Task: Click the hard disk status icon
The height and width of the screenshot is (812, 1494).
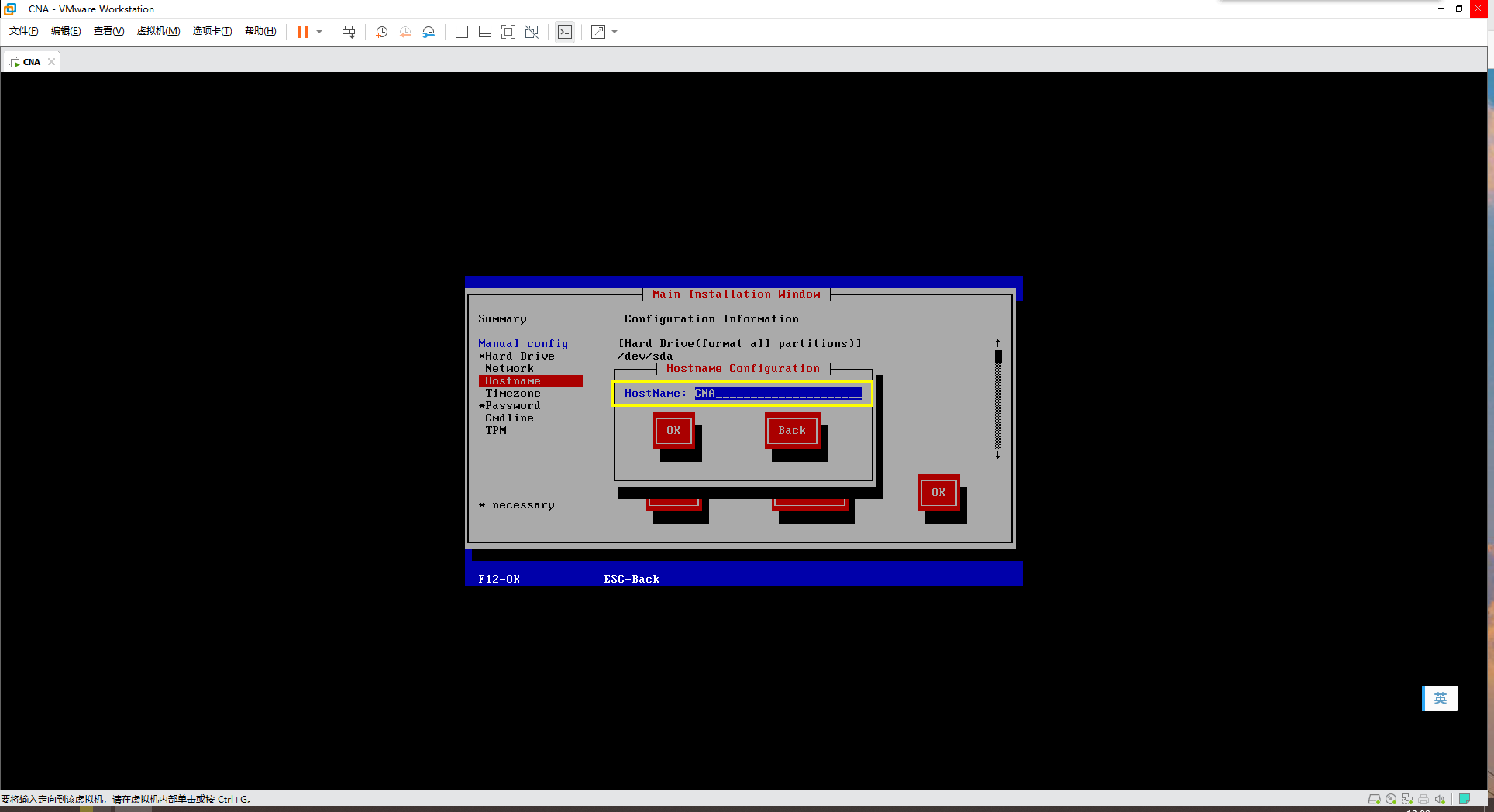Action: [x=1375, y=800]
